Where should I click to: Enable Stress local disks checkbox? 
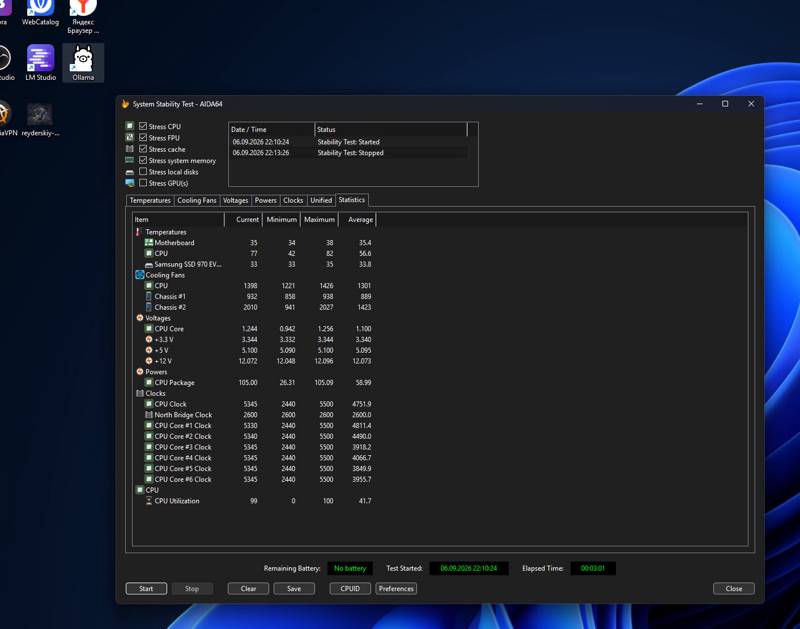point(143,171)
